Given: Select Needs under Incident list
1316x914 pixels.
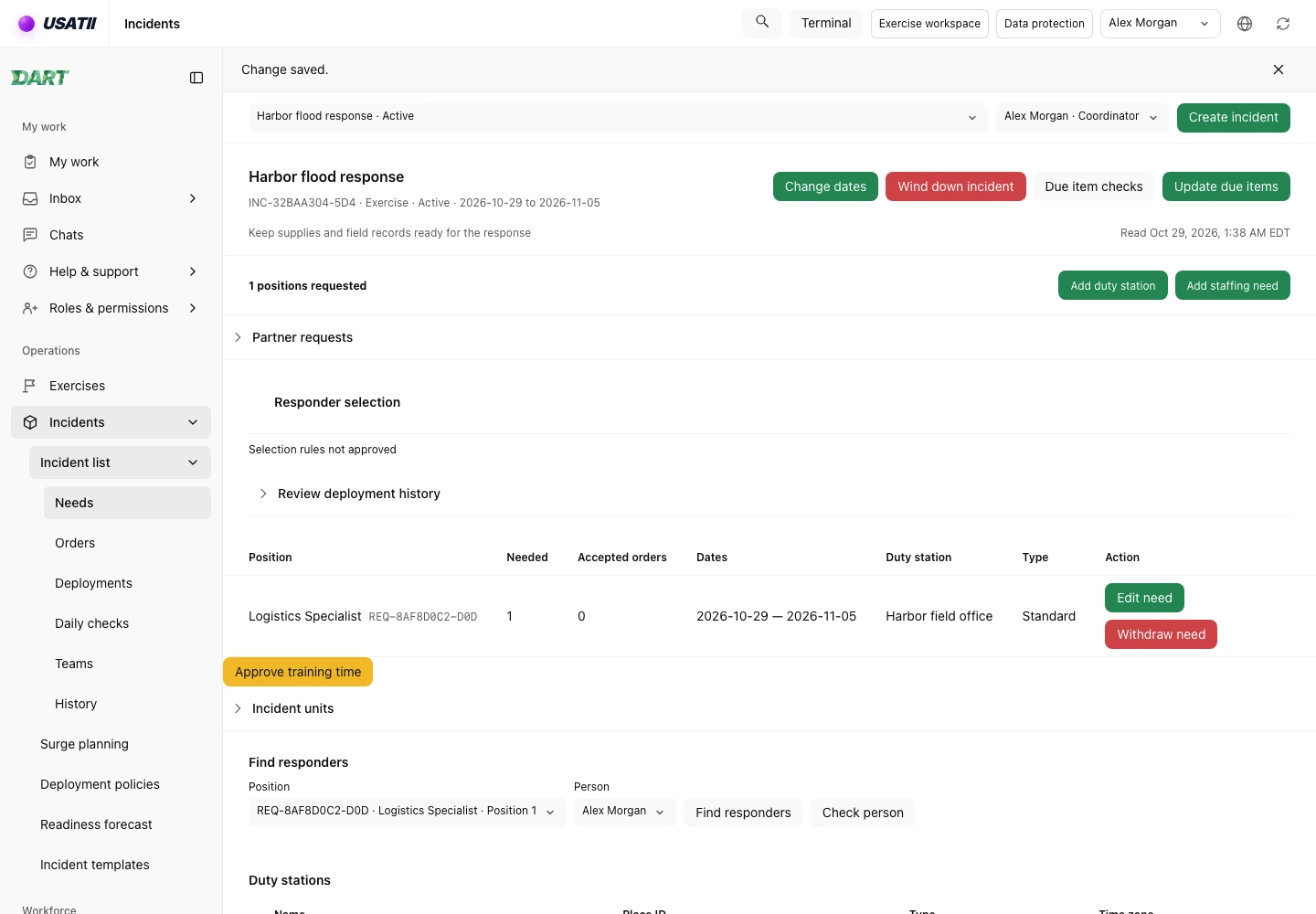Looking at the screenshot, I should (127, 503).
